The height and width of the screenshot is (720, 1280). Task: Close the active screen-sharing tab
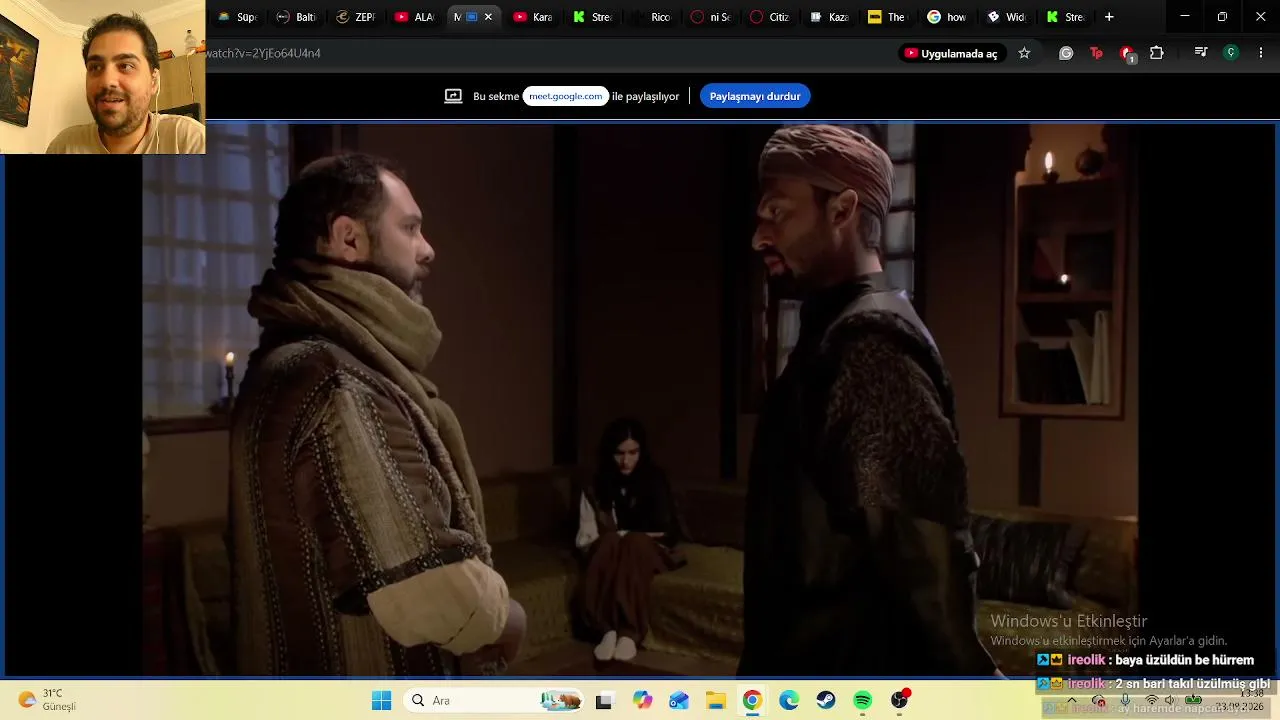pos(488,17)
